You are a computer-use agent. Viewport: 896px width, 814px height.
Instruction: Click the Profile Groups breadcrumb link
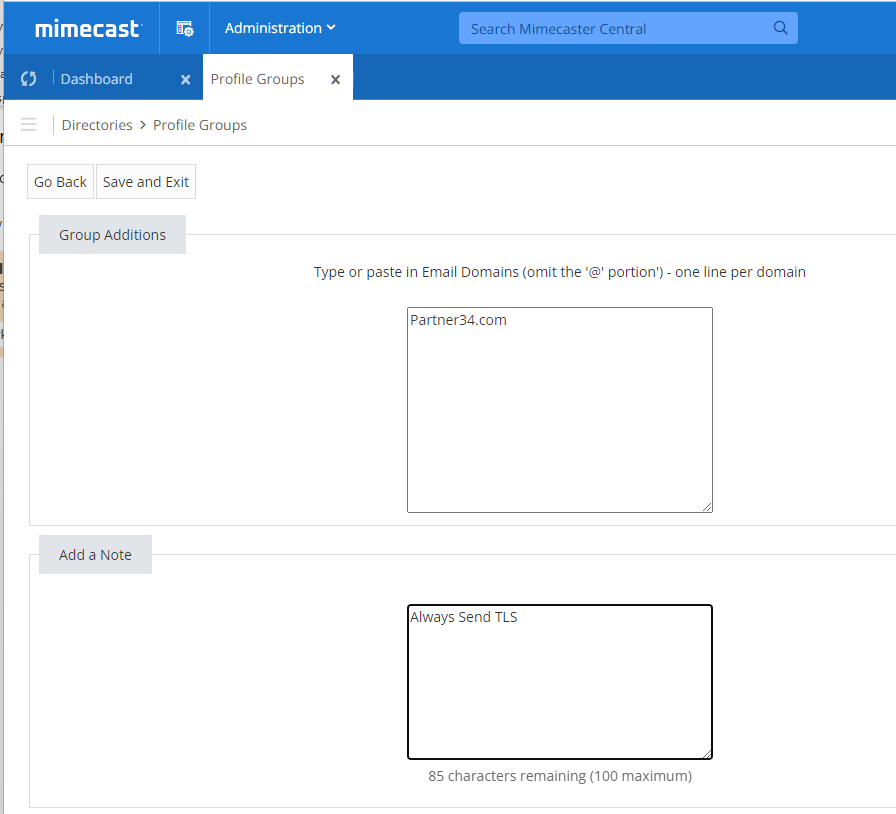point(199,124)
